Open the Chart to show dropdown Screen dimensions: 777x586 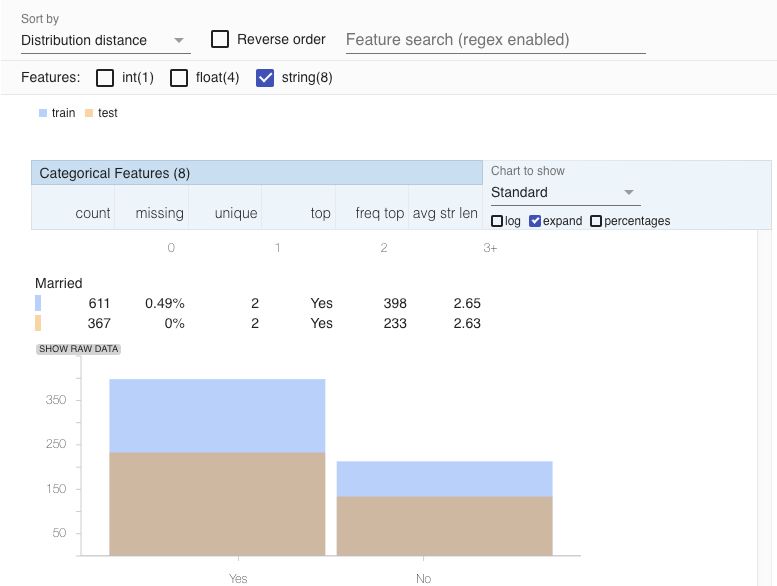(564, 192)
